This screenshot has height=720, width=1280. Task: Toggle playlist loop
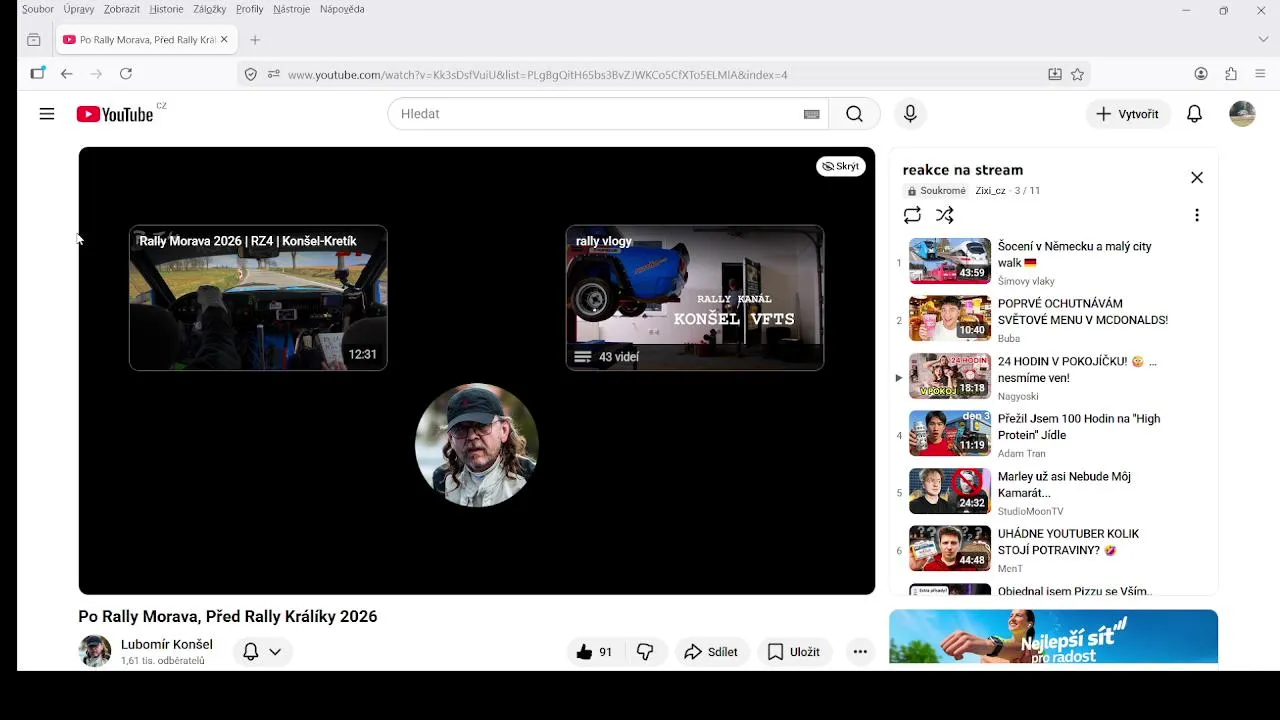pyautogui.click(x=912, y=215)
